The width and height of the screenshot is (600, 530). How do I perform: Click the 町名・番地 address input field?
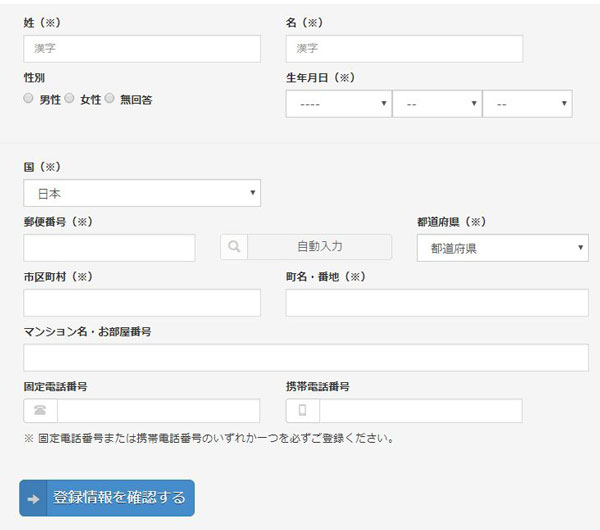437,303
